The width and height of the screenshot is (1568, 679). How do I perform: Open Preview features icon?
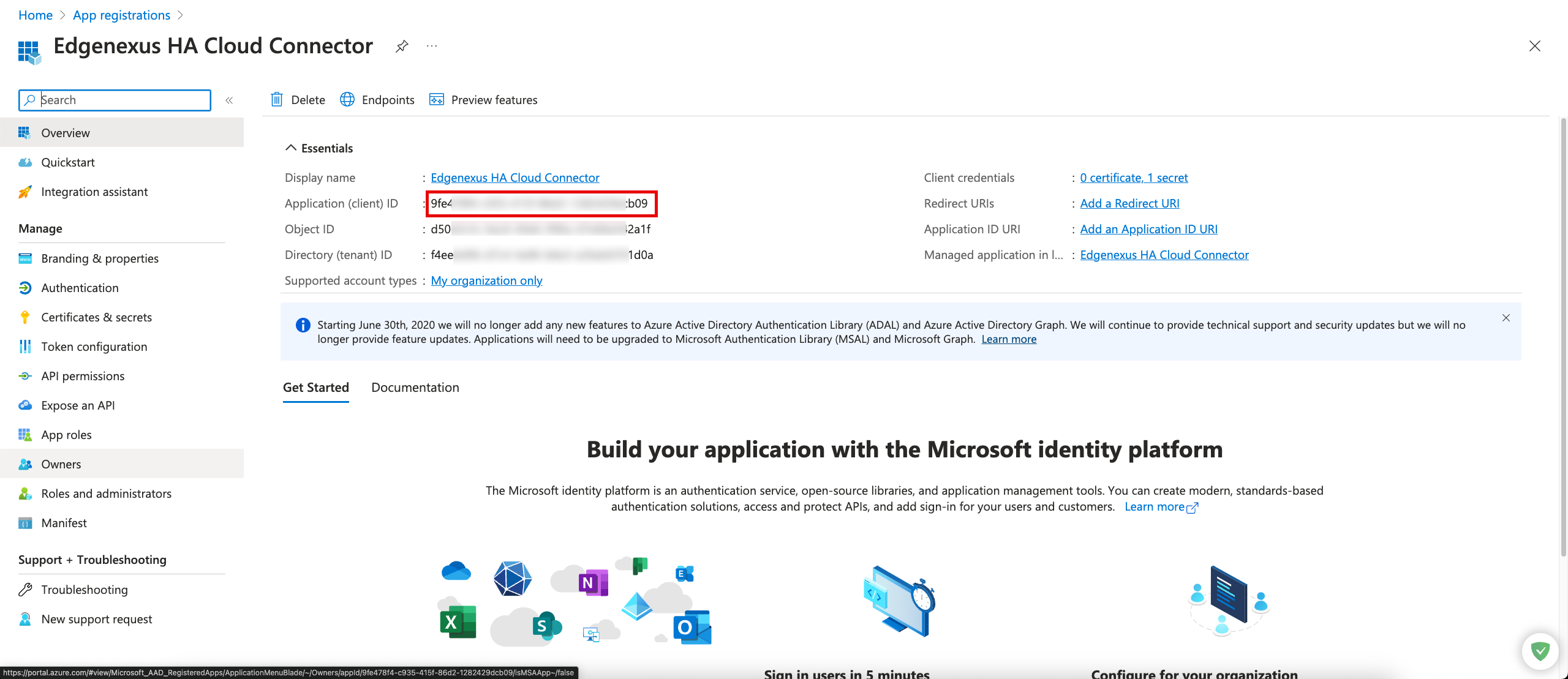(x=437, y=99)
